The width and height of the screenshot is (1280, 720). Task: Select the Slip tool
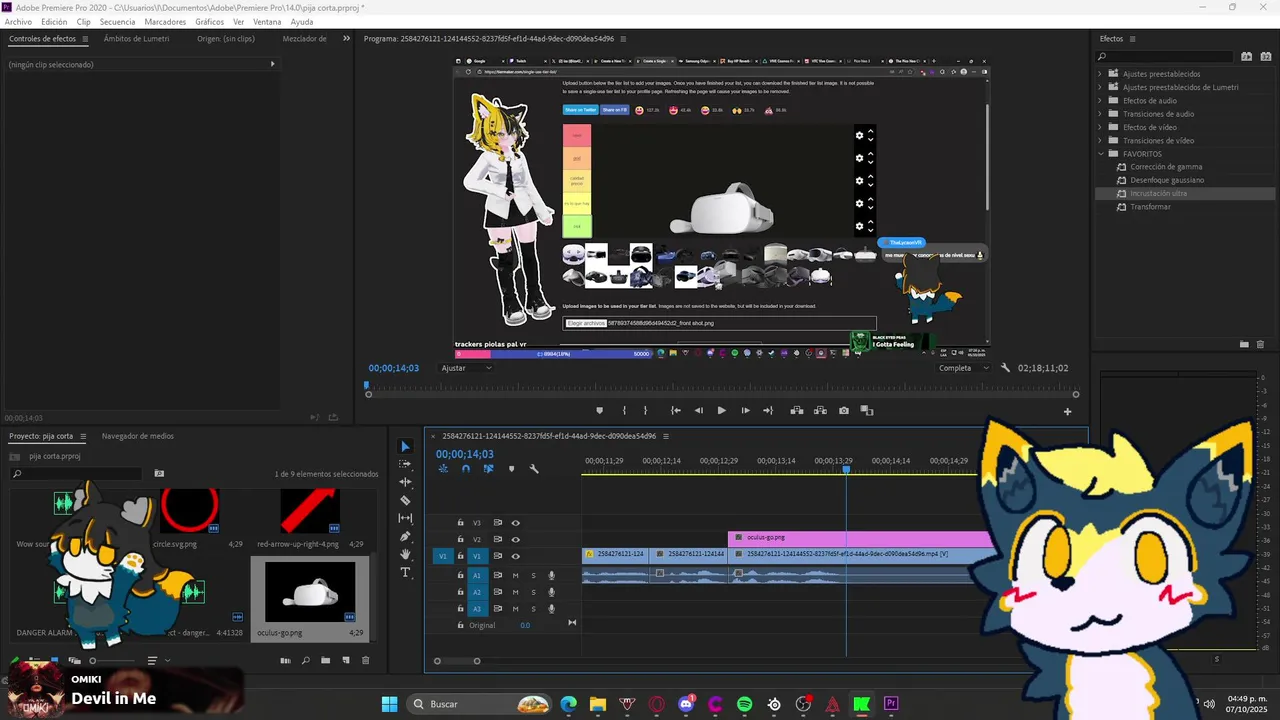(x=405, y=518)
